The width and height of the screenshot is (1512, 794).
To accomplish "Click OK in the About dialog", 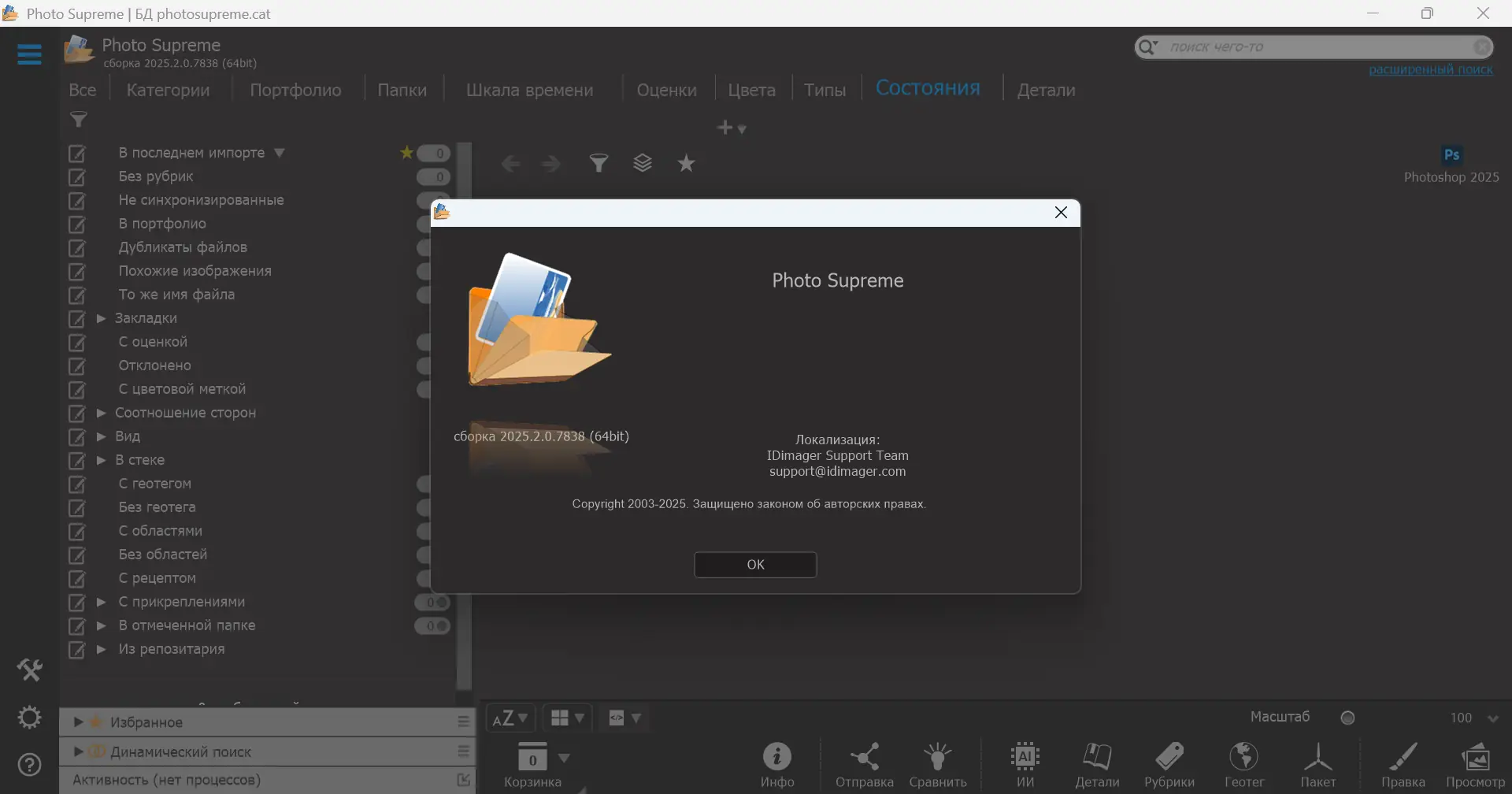I will tap(755, 565).
